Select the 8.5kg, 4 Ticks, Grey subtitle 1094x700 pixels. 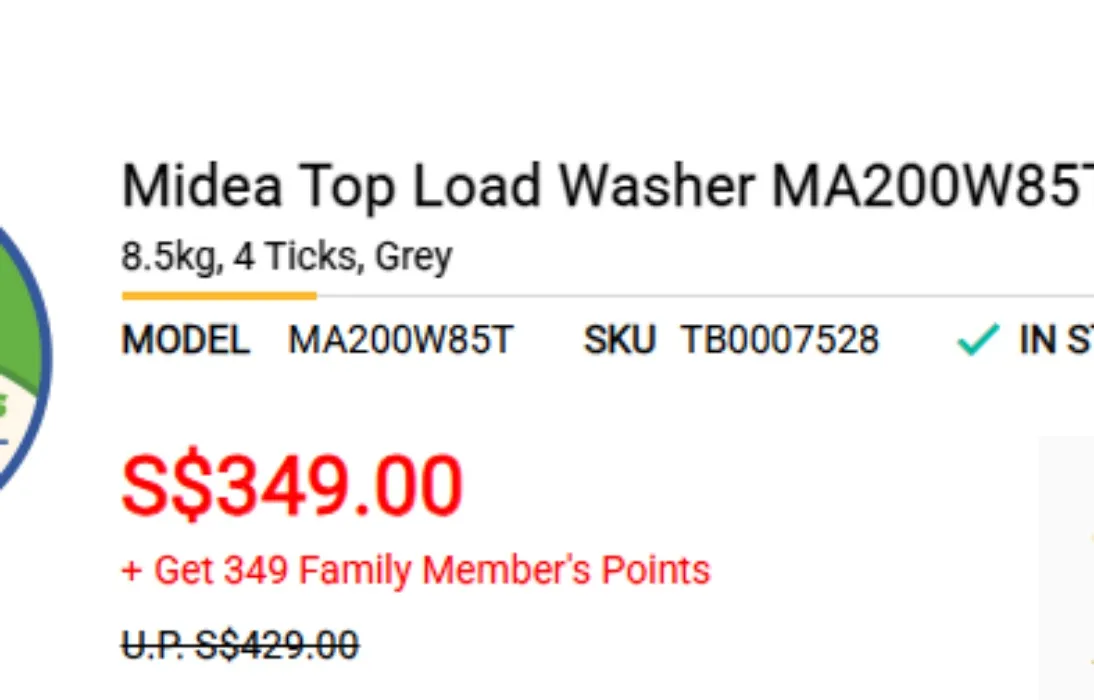pos(287,257)
